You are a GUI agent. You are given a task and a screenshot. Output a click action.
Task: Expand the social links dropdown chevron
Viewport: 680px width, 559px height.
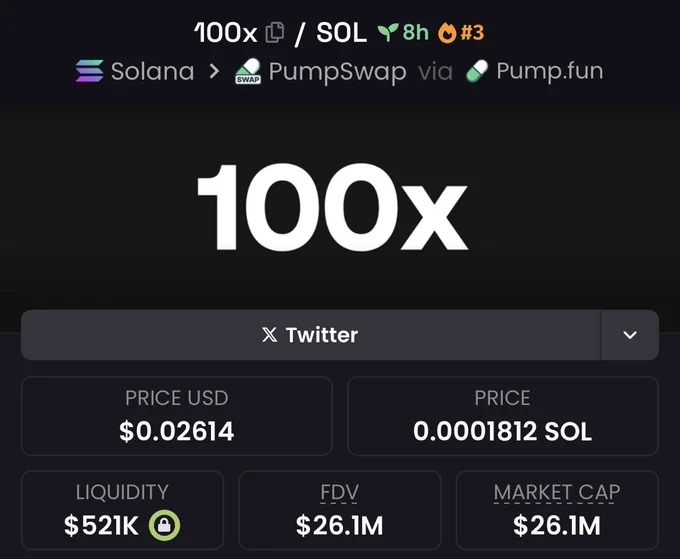630,335
